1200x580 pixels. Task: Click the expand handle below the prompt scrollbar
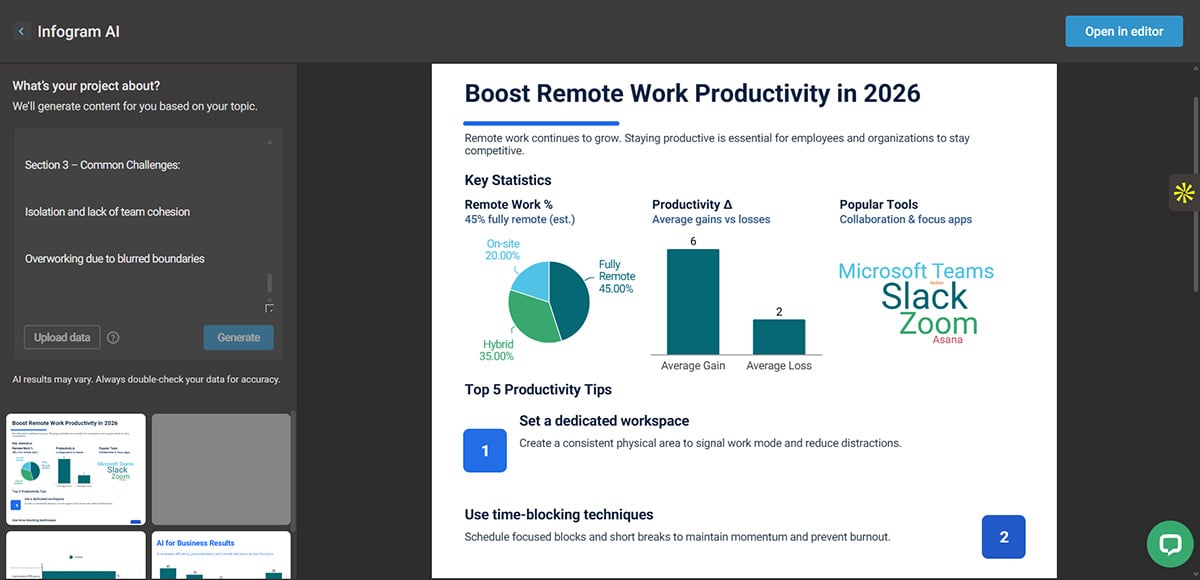(269, 309)
